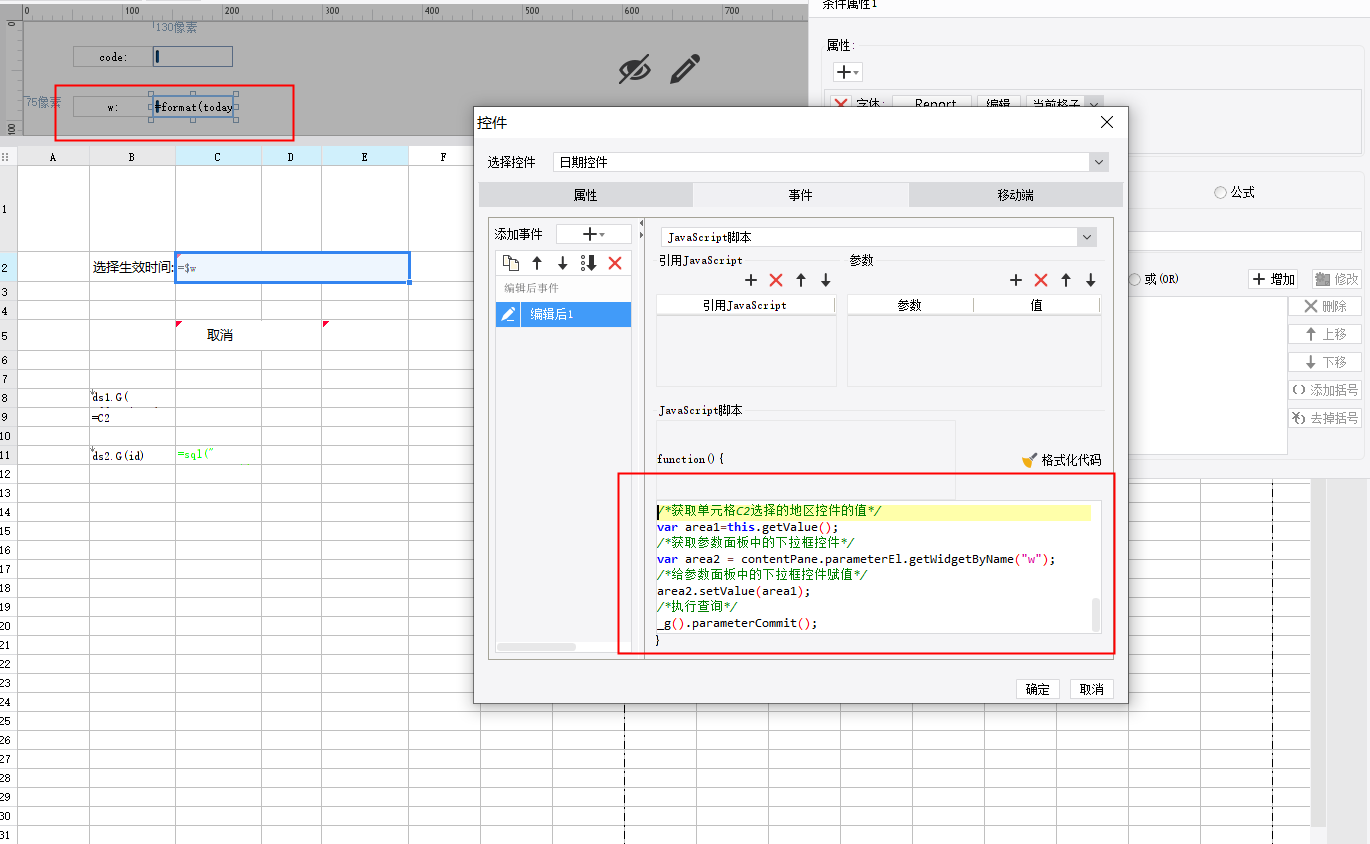Screen dimensions: 1370x844
Task: Toggle the crossed-out eye visibility icon
Action: tap(634, 69)
